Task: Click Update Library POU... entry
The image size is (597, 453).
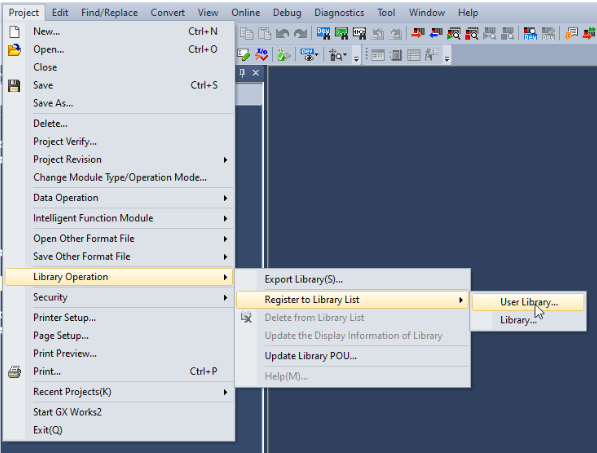Action: point(353,356)
